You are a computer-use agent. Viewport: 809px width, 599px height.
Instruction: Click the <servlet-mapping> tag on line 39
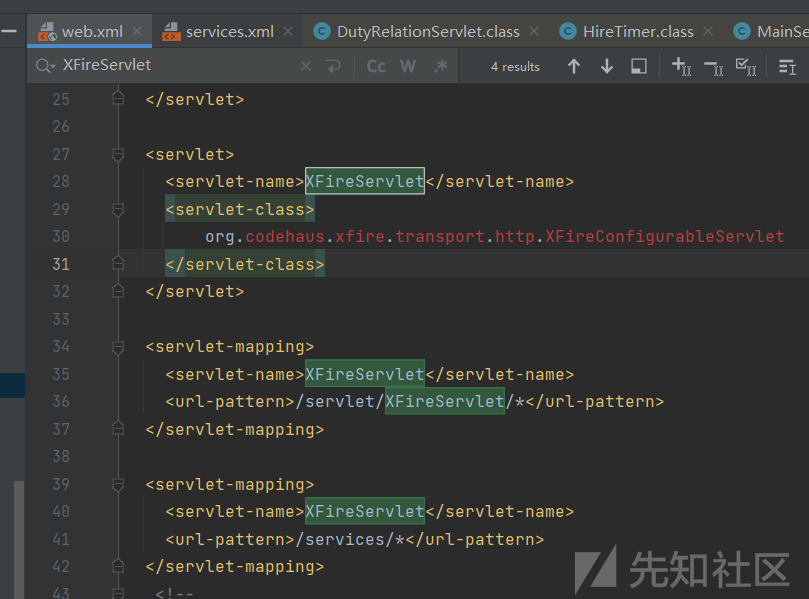[230, 484]
